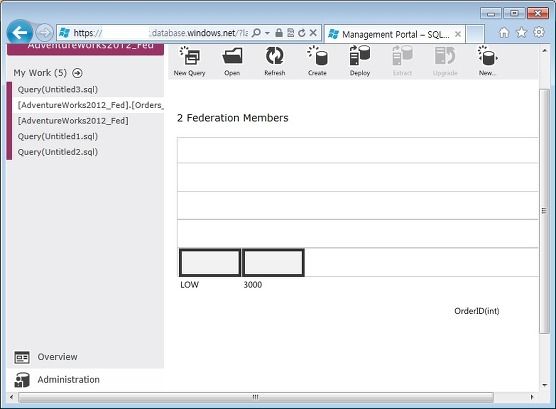Viewport: 556px width, 409px height.
Task: Click the vertical scrollbar down arrow
Action: point(544,385)
